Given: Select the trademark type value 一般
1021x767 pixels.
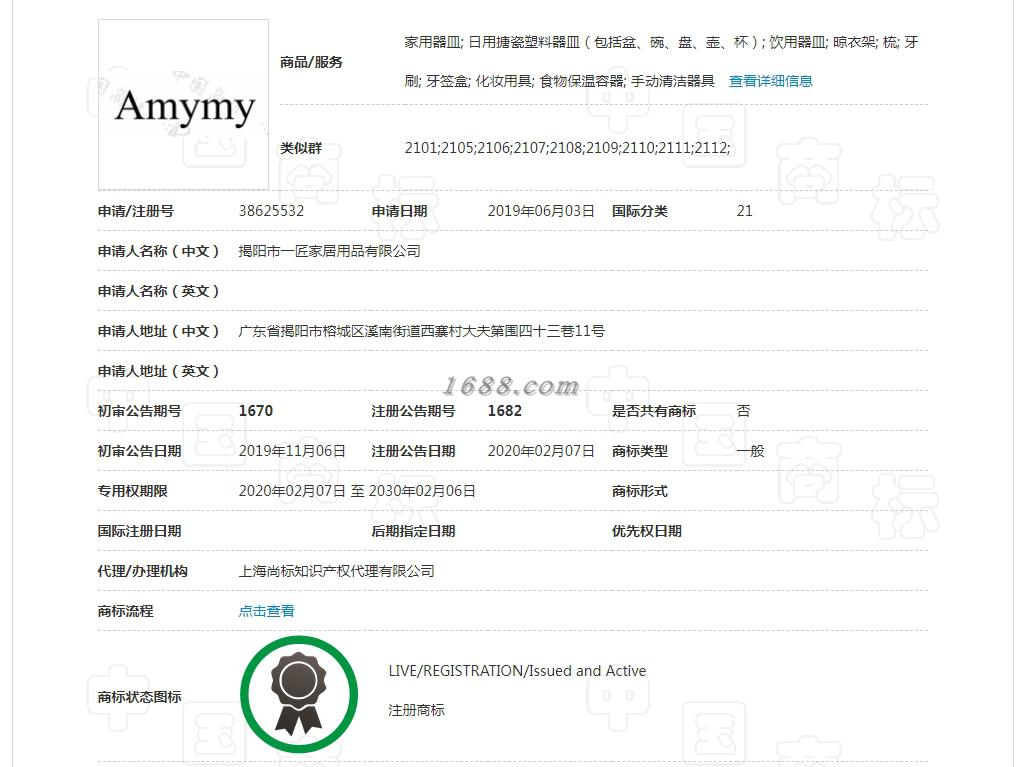Looking at the screenshot, I should [x=750, y=451].
